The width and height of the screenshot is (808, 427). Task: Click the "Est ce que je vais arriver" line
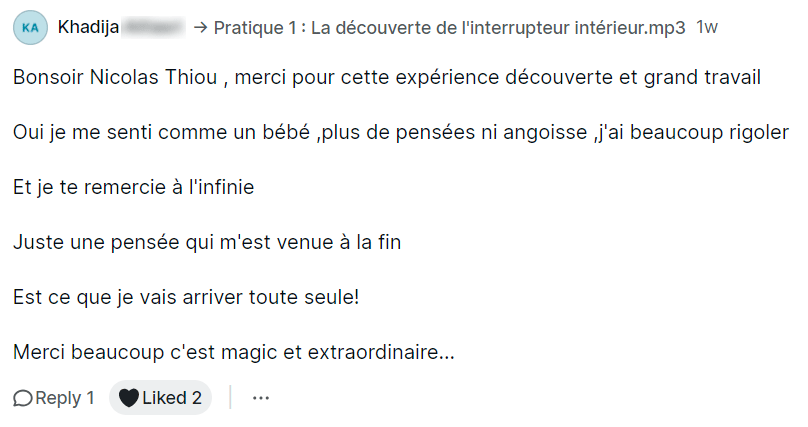pos(186,297)
